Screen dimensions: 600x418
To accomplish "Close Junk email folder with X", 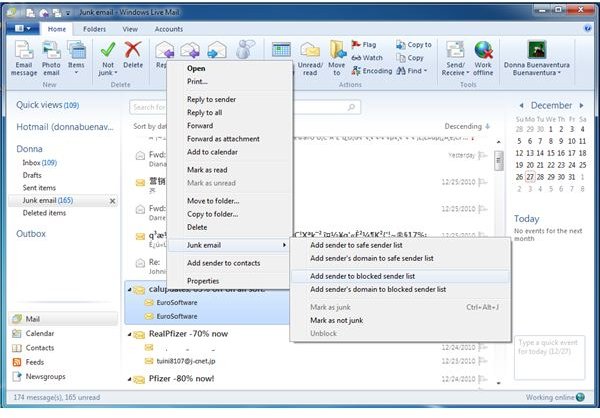I will pos(112,201).
